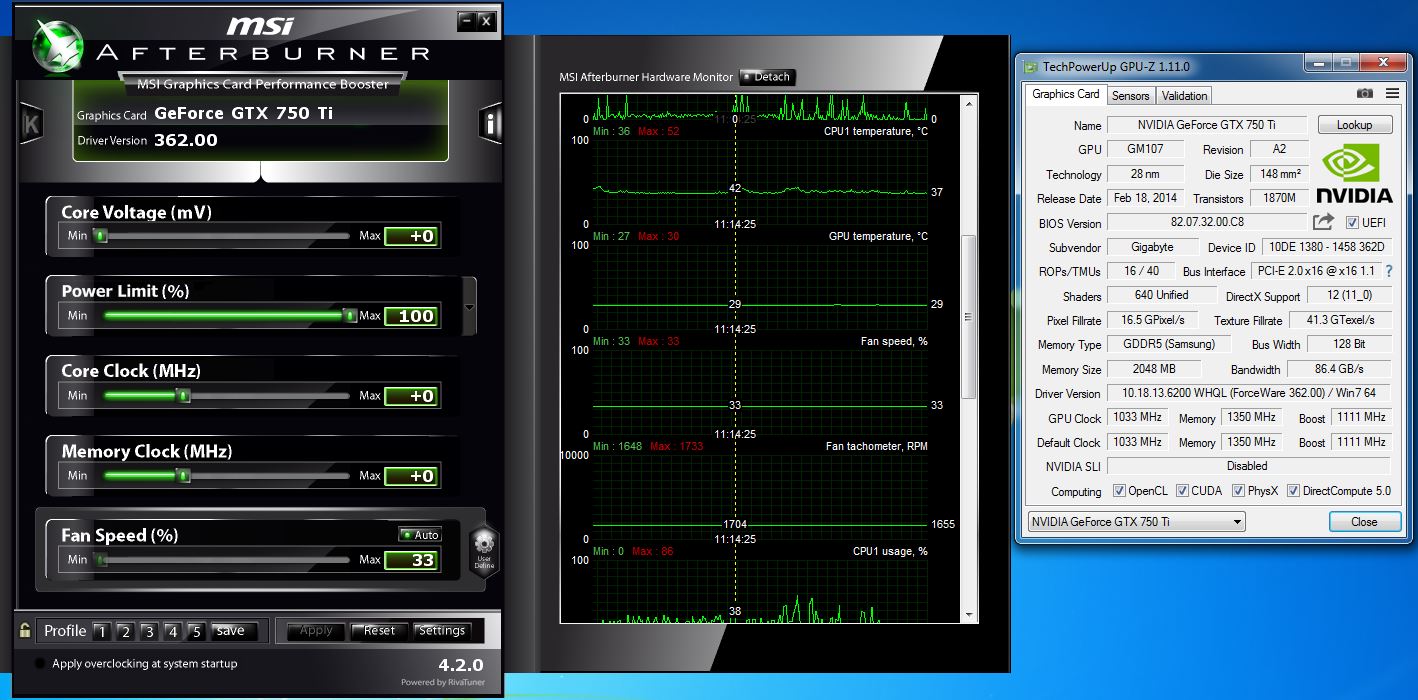Click the Driver Version field in GPU-Z

(x=1248, y=394)
